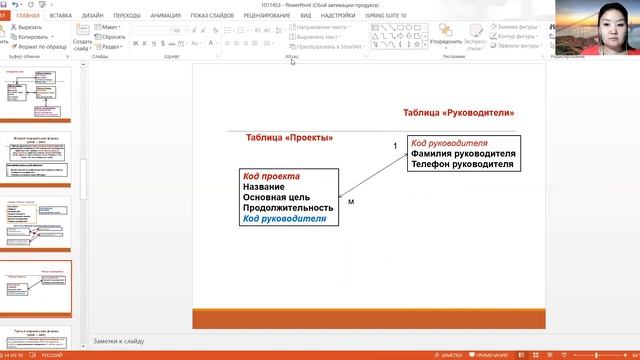
Task: Toggle Italic (К) formatting
Action: (x=144, y=43)
